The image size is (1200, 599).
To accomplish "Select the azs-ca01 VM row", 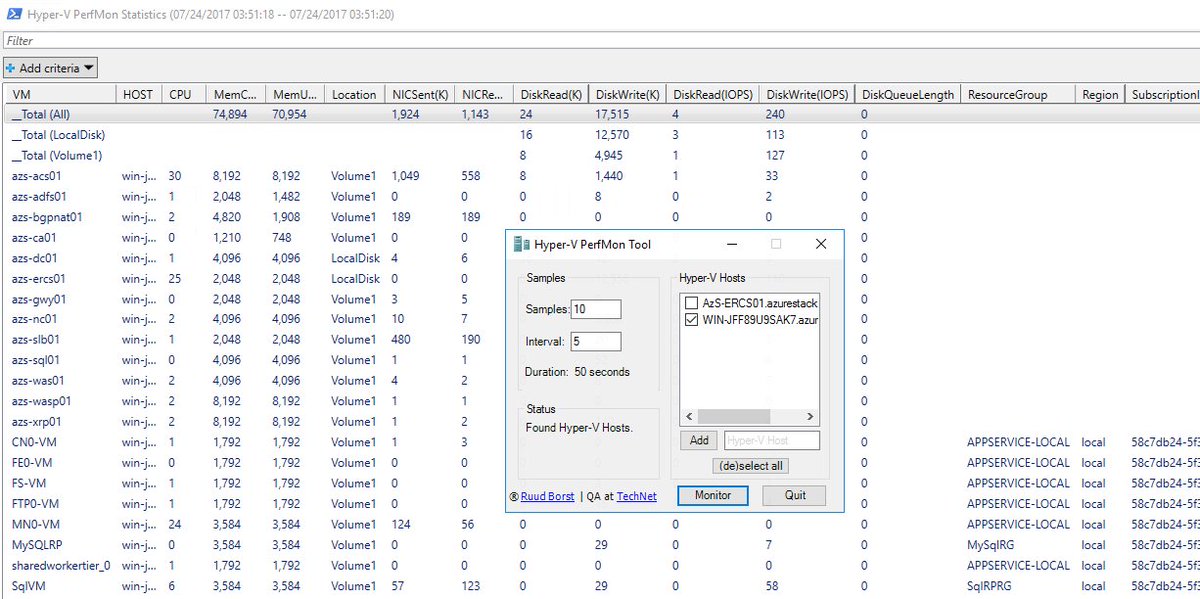I will point(600,237).
